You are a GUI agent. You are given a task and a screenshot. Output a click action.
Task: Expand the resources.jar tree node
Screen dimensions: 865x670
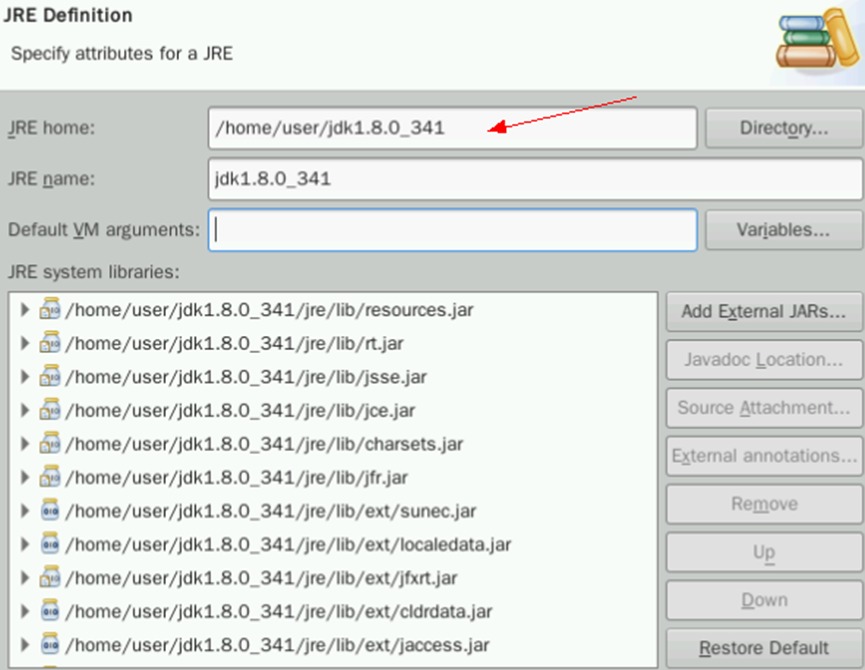[25, 310]
